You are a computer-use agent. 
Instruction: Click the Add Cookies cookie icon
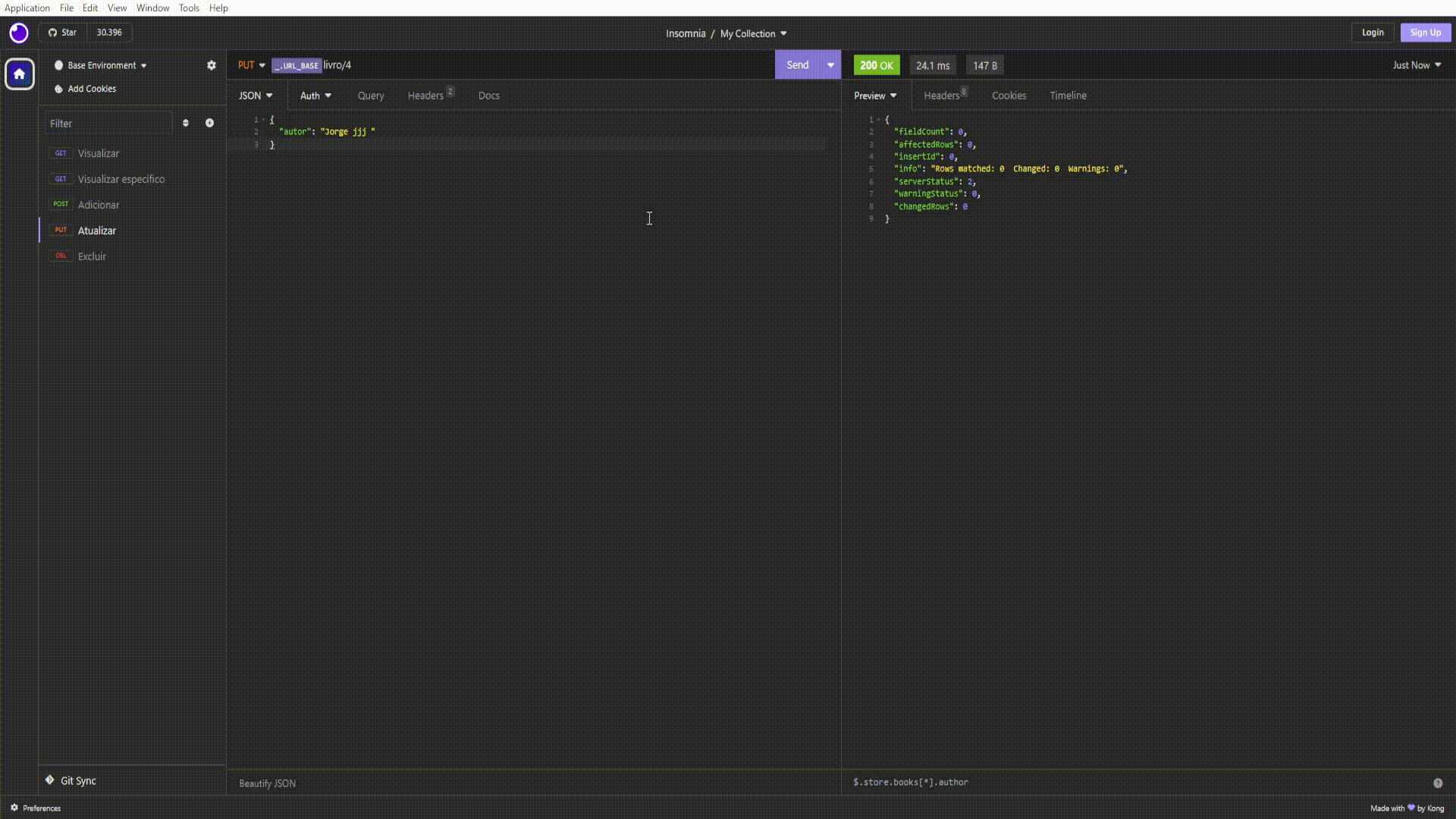(58, 89)
